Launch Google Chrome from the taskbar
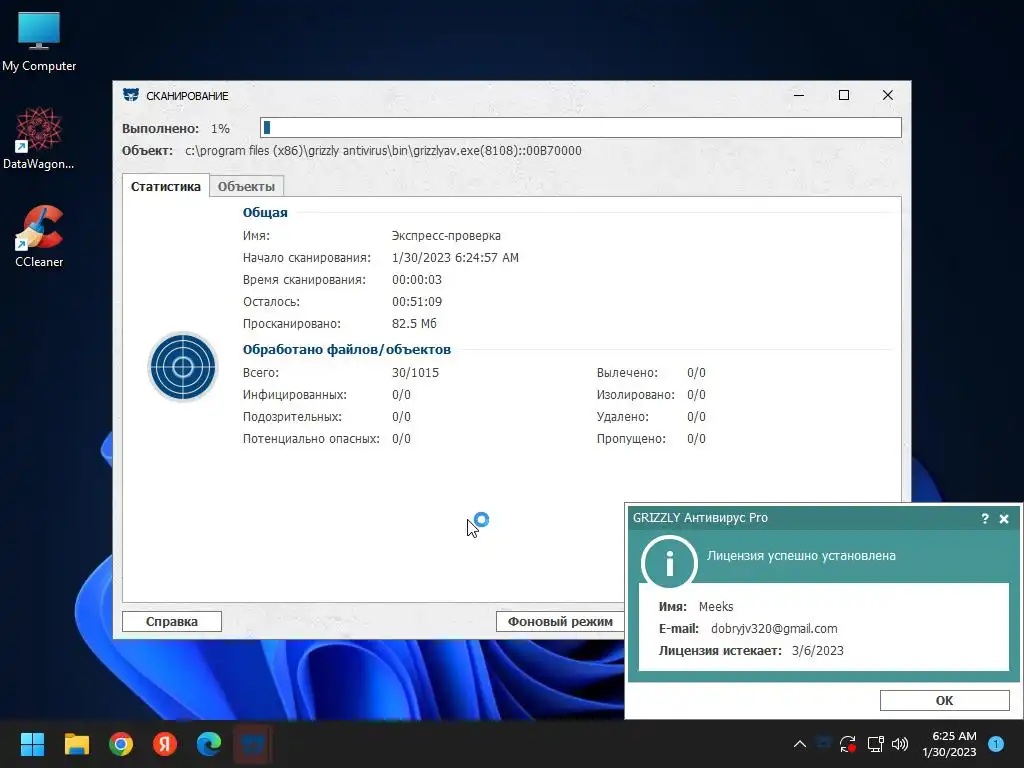The height and width of the screenshot is (768, 1024). [x=121, y=744]
